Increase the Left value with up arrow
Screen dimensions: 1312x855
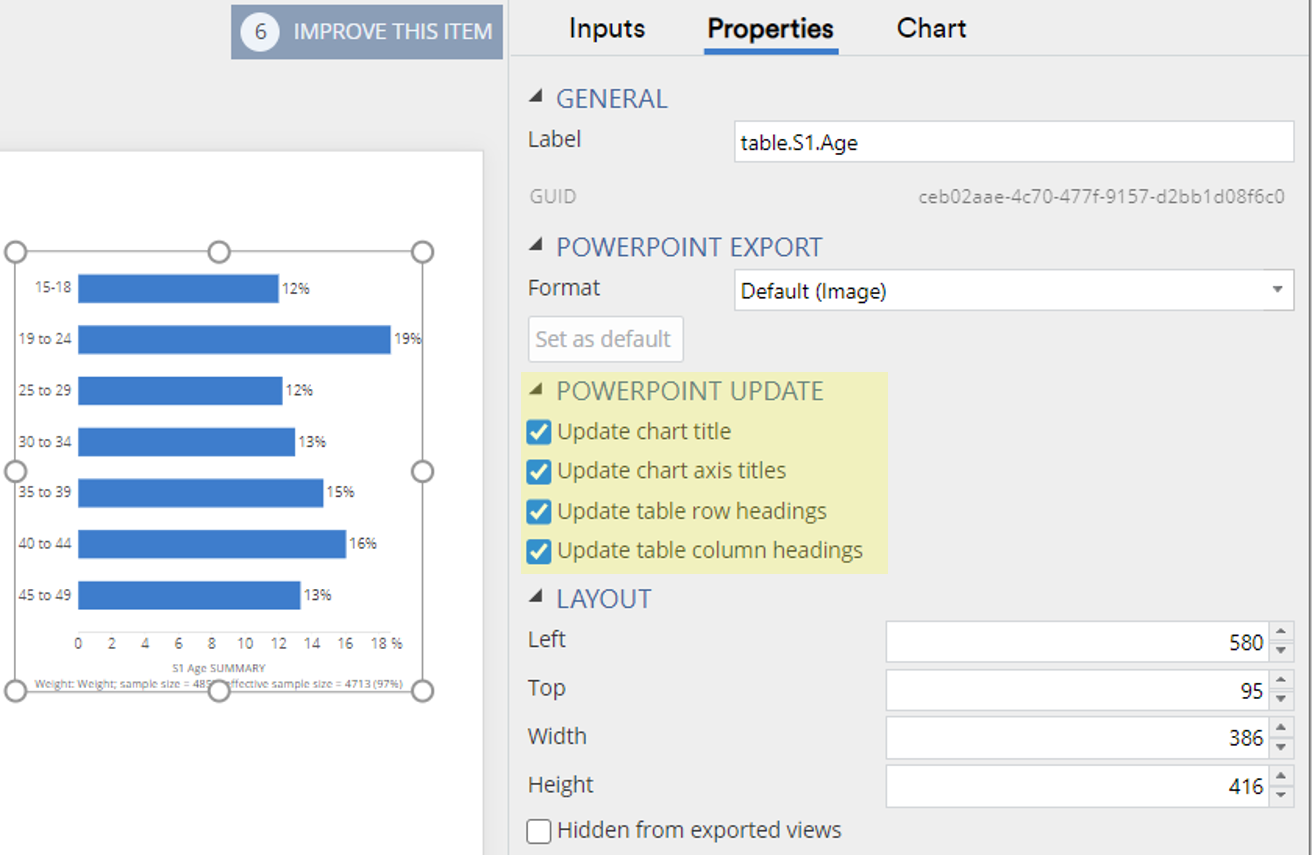[1281, 632]
